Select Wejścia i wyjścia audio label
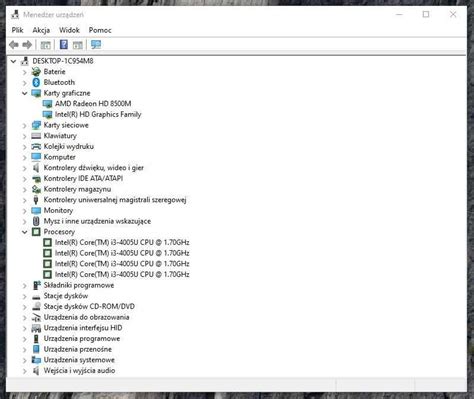Image resolution: width=474 pixels, height=399 pixels. tap(79, 370)
